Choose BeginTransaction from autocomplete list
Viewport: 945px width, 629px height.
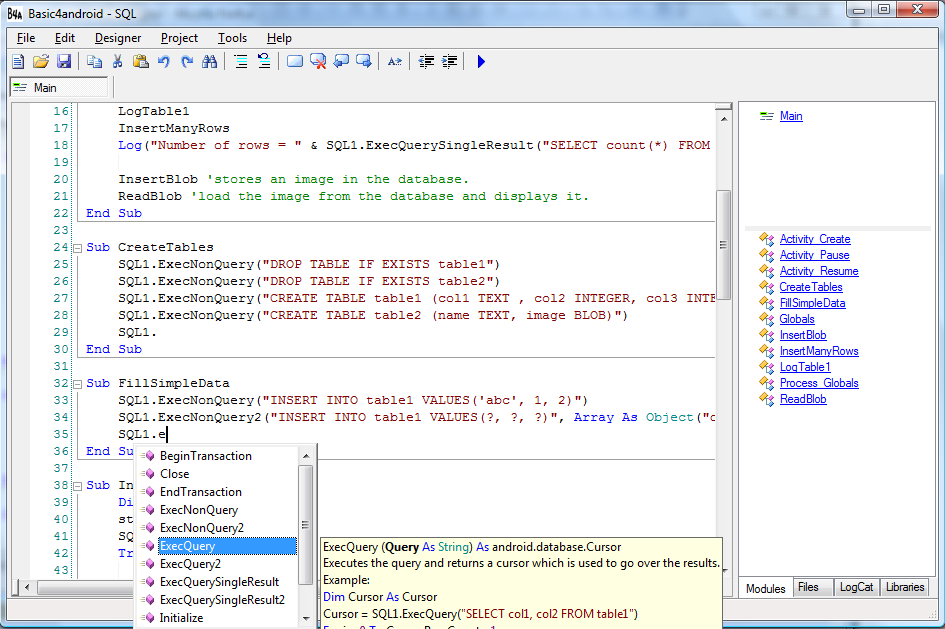point(218,456)
